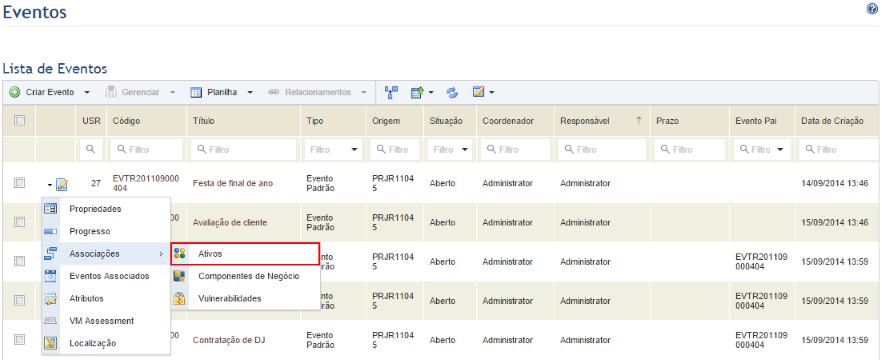Screen dimensions: 882x360
Task: Choose Localização menu entry
Action: (106, 343)
